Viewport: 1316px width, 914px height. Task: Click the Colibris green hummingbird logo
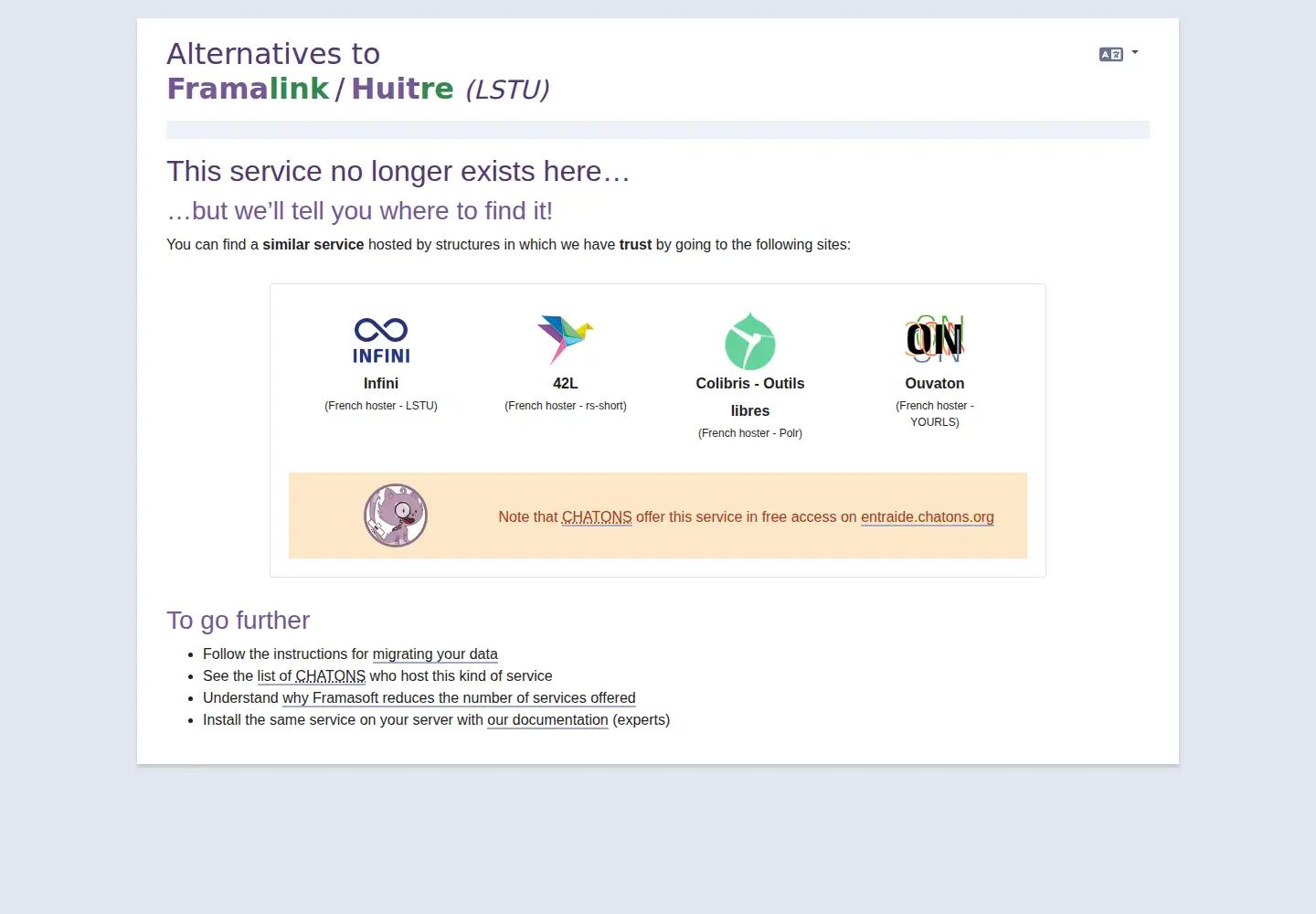pos(750,340)
